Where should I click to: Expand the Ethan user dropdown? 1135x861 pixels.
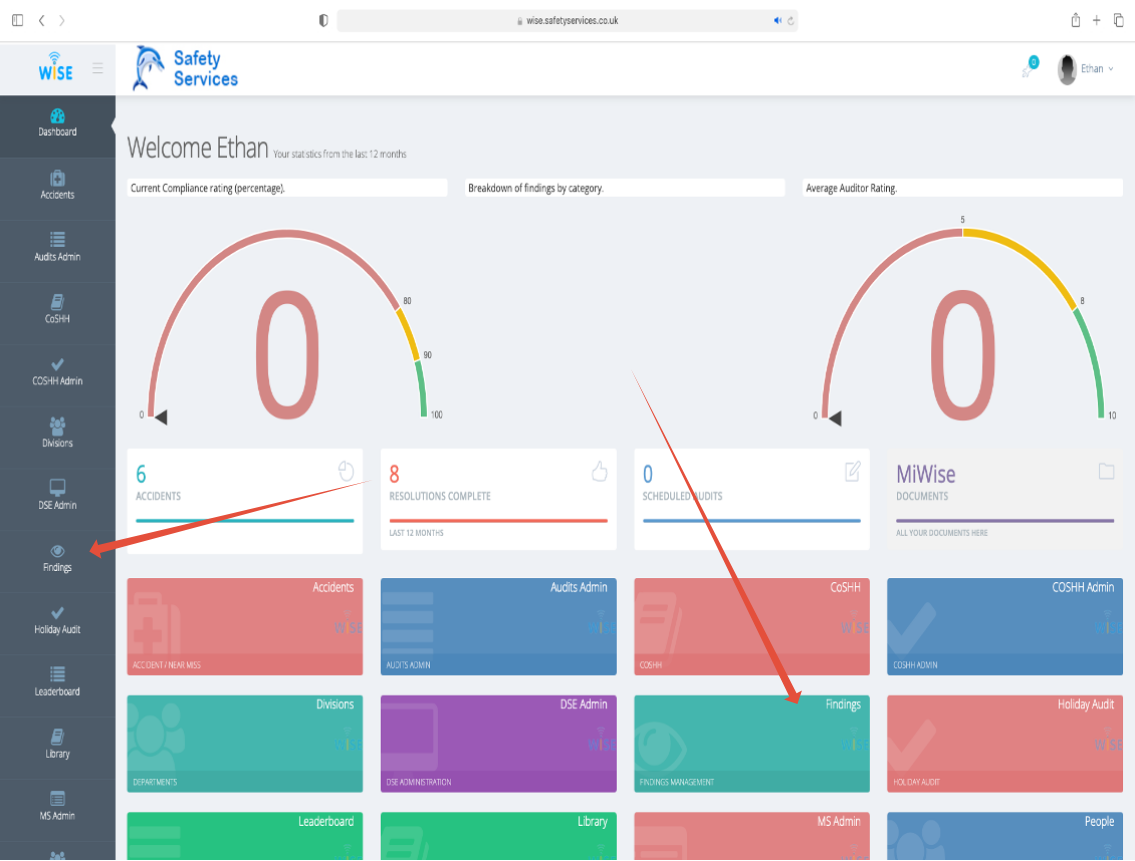[x=1097, y=69]
